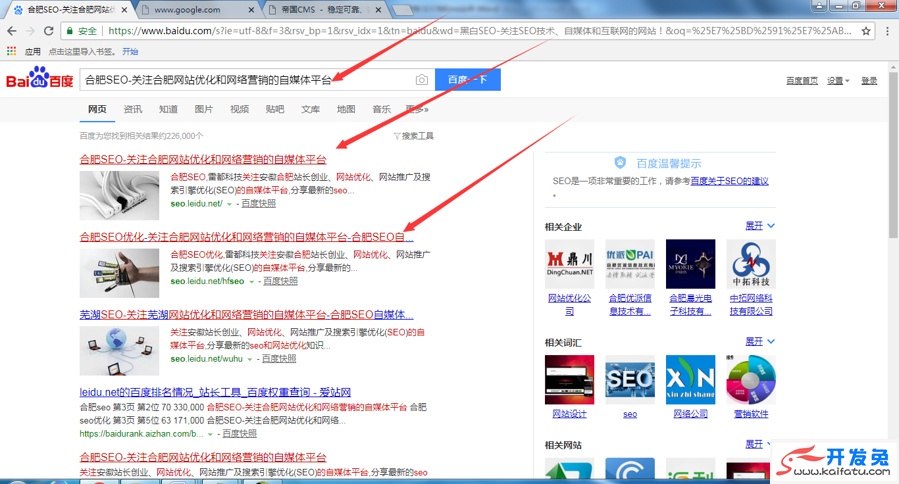The width and height of the screenshot is (899, 484).
Task: Switch to the 图片 search tab
Action: 204,109
